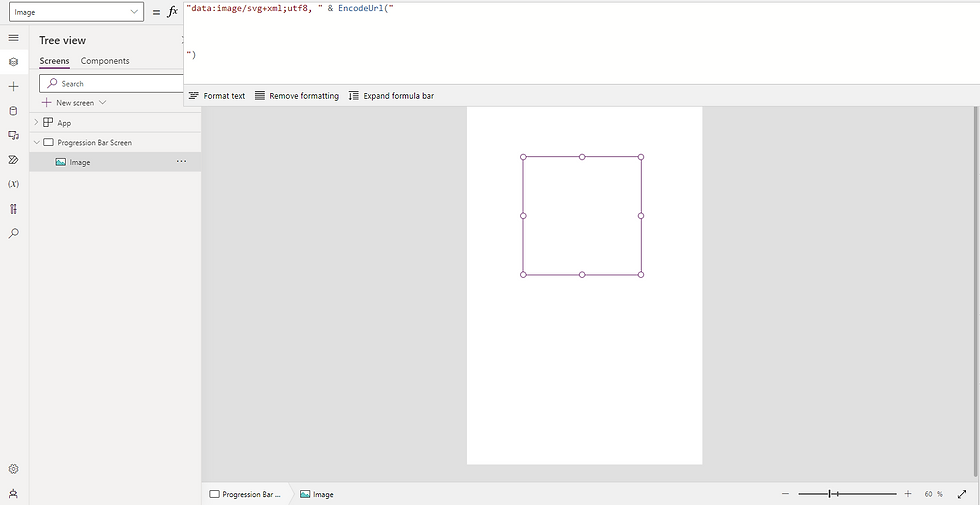Click the Progression Bar breadcrumb
The width and height of the screenshot is (980, 505).
(x=246, y=494)
